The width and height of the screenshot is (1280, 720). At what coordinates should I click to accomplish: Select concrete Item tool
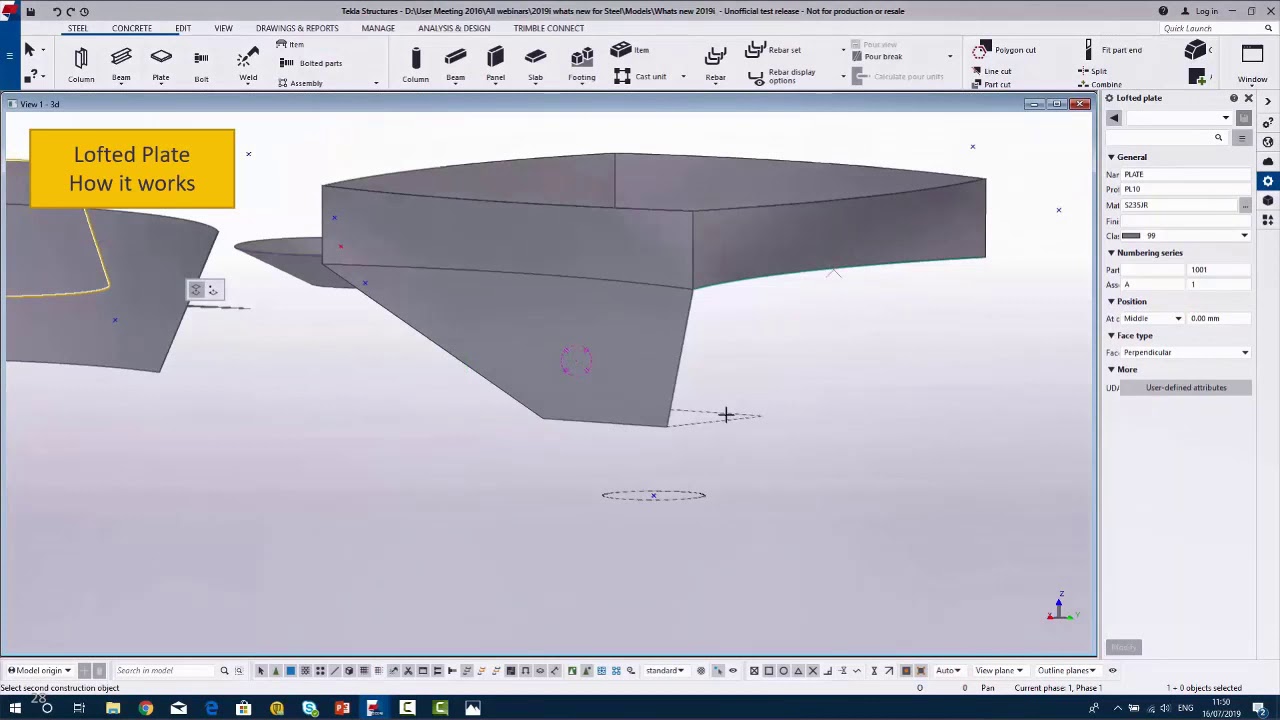tap(629, 50)
